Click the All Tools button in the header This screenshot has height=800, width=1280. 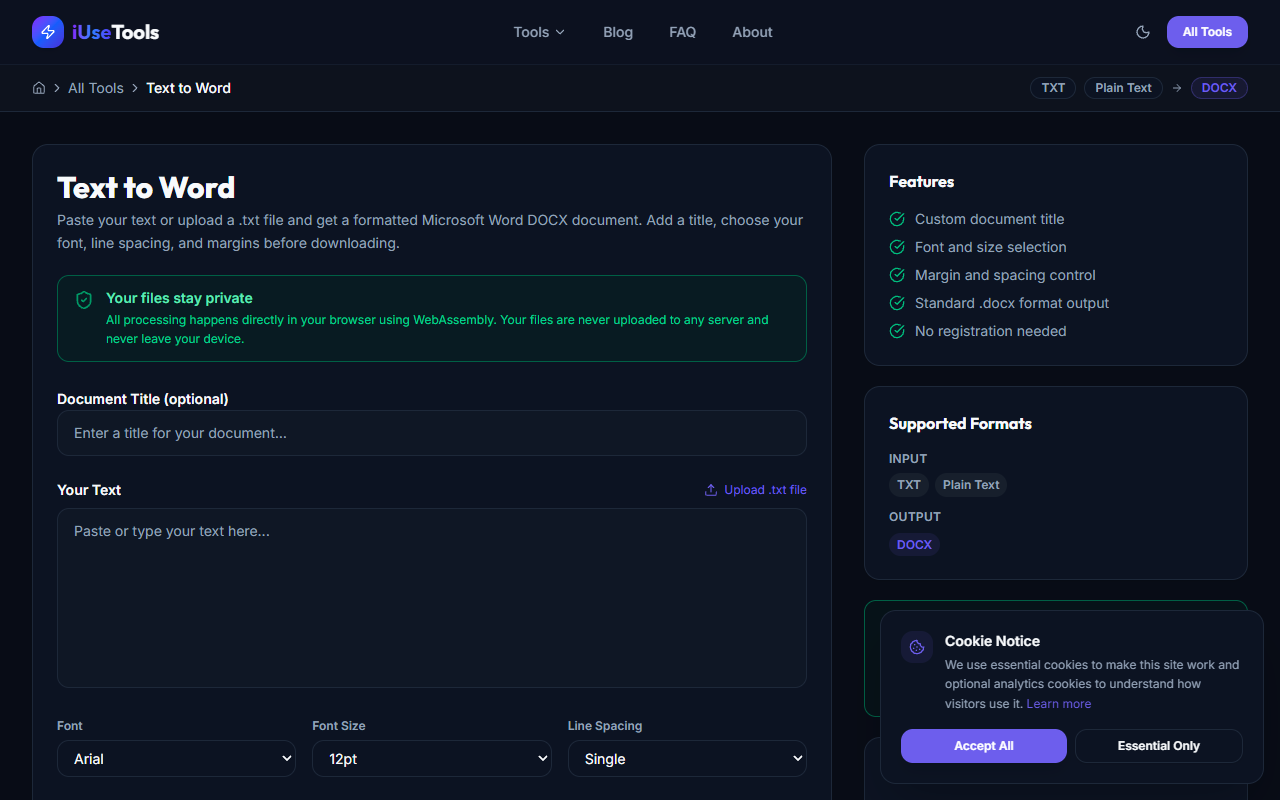pos(1206,31)
